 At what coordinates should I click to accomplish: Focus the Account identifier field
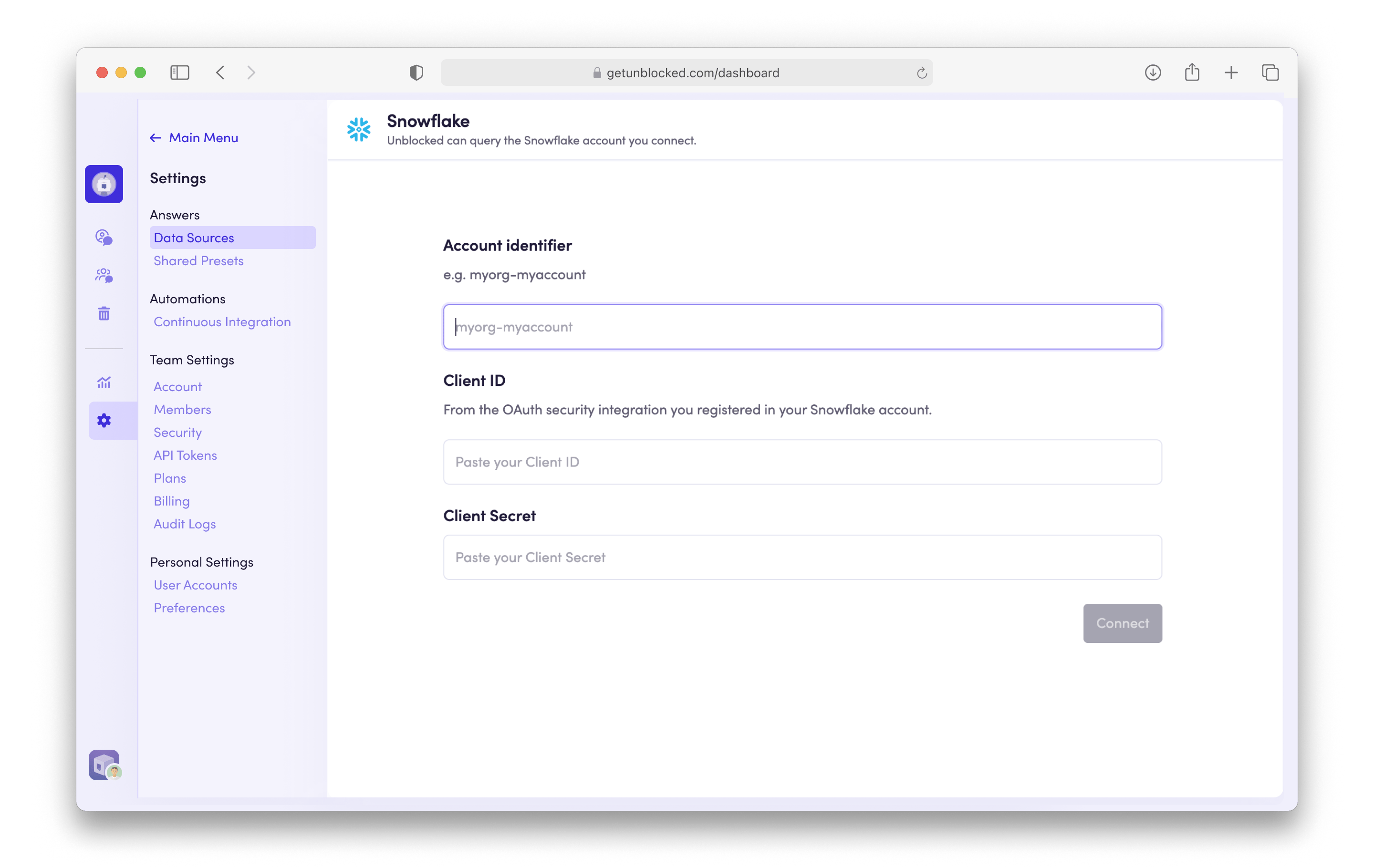802,327
